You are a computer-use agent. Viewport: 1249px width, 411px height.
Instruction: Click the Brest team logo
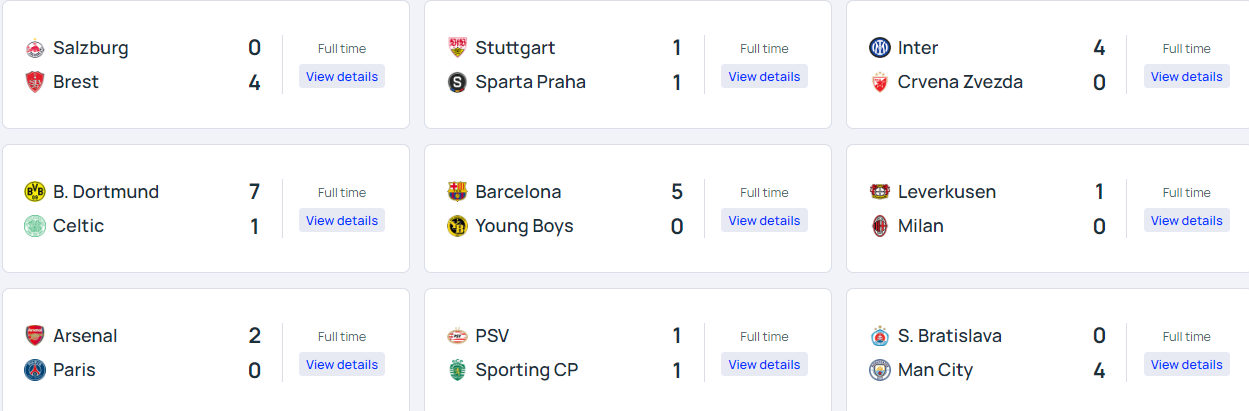pos(35,82)
